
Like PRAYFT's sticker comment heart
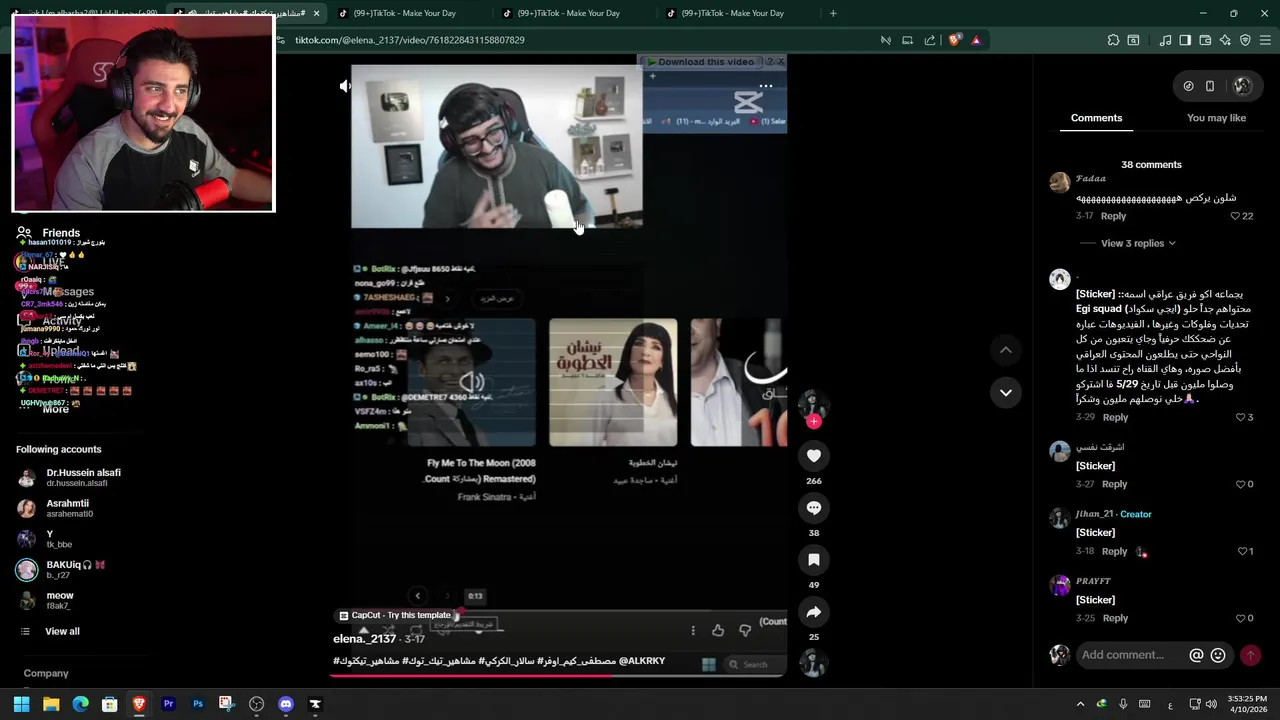click(1241, 618)
